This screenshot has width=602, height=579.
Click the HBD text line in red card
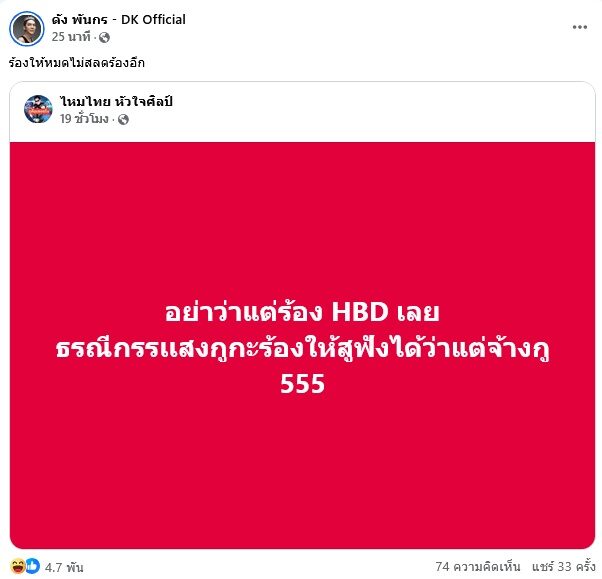302,313
